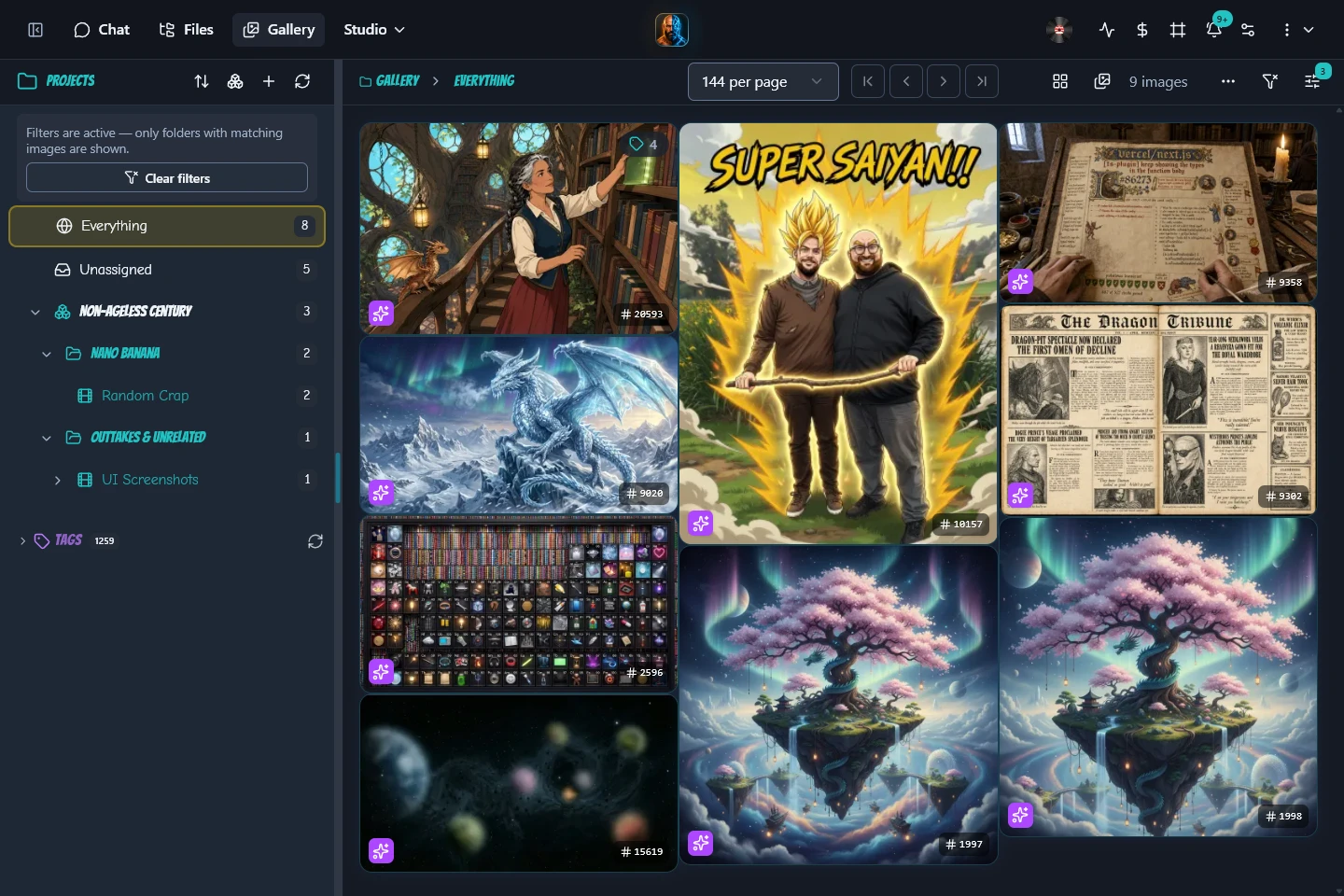Collapse the Nano Banana folder
Image resolution: width=1344 pixels, height=896 pixels.
[47, 354]
